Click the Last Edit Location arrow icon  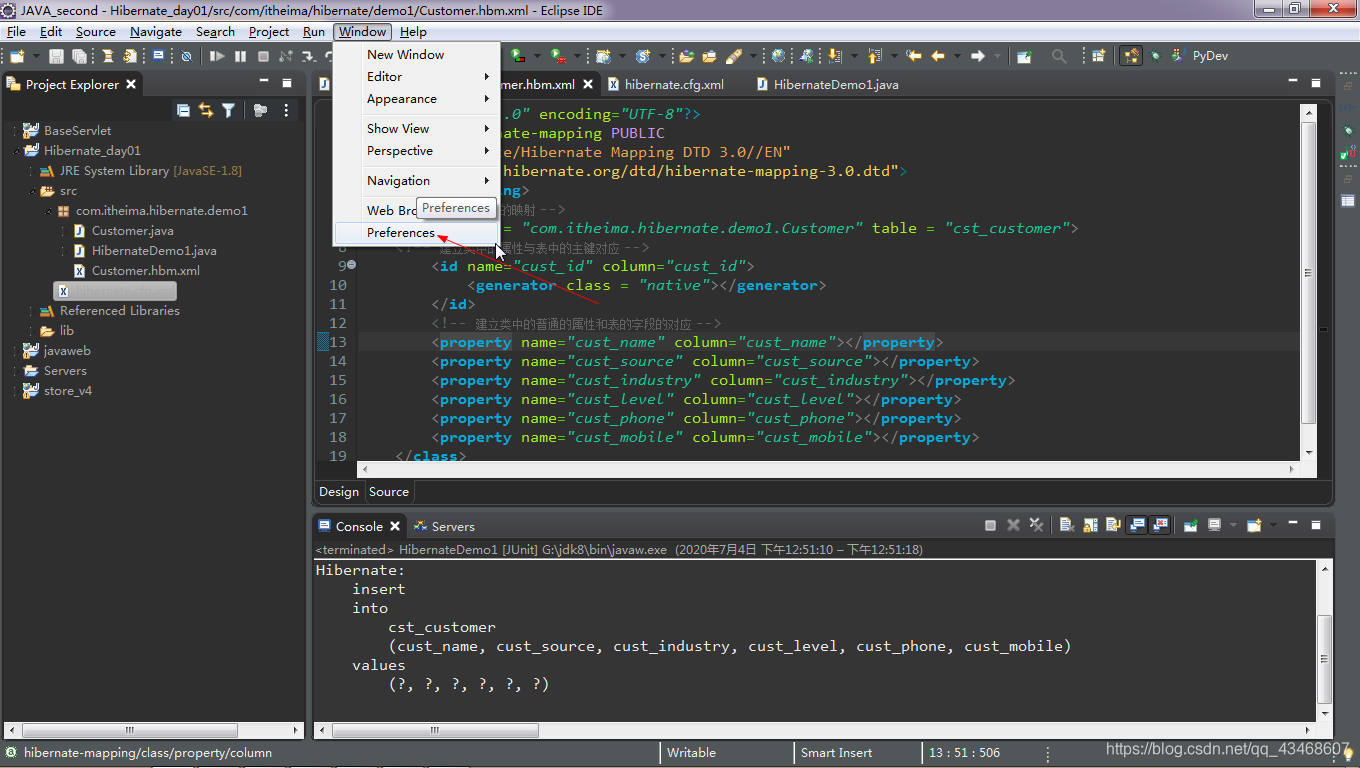tap(913, 56)
